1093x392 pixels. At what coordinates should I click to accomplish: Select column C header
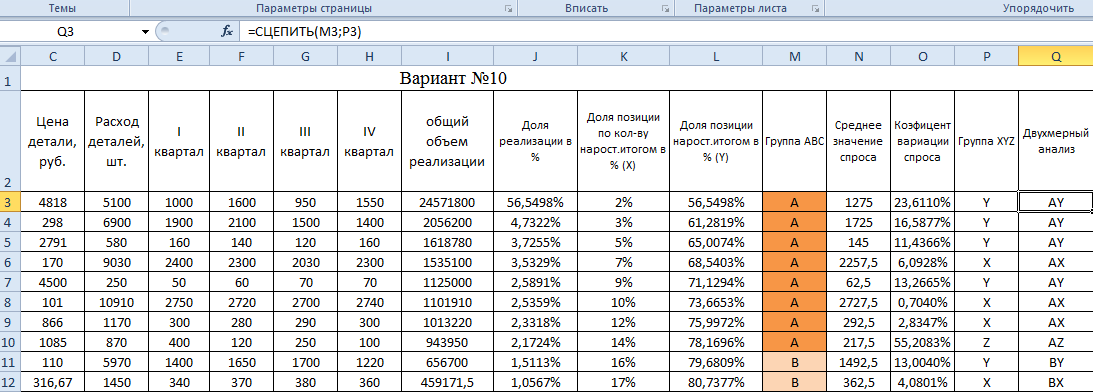coord(53,57)
